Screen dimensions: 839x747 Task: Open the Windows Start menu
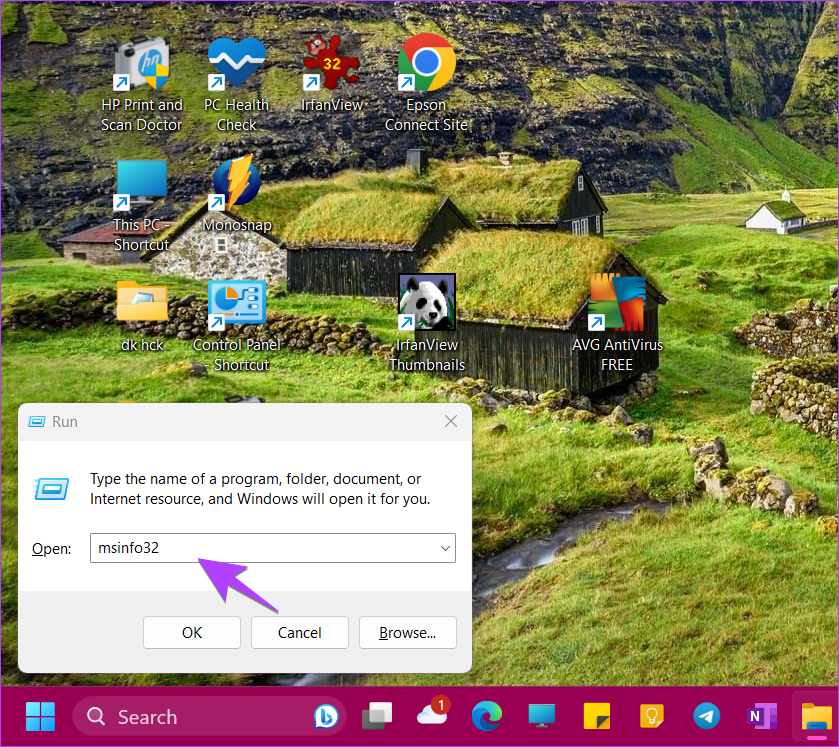pos(41,717)
